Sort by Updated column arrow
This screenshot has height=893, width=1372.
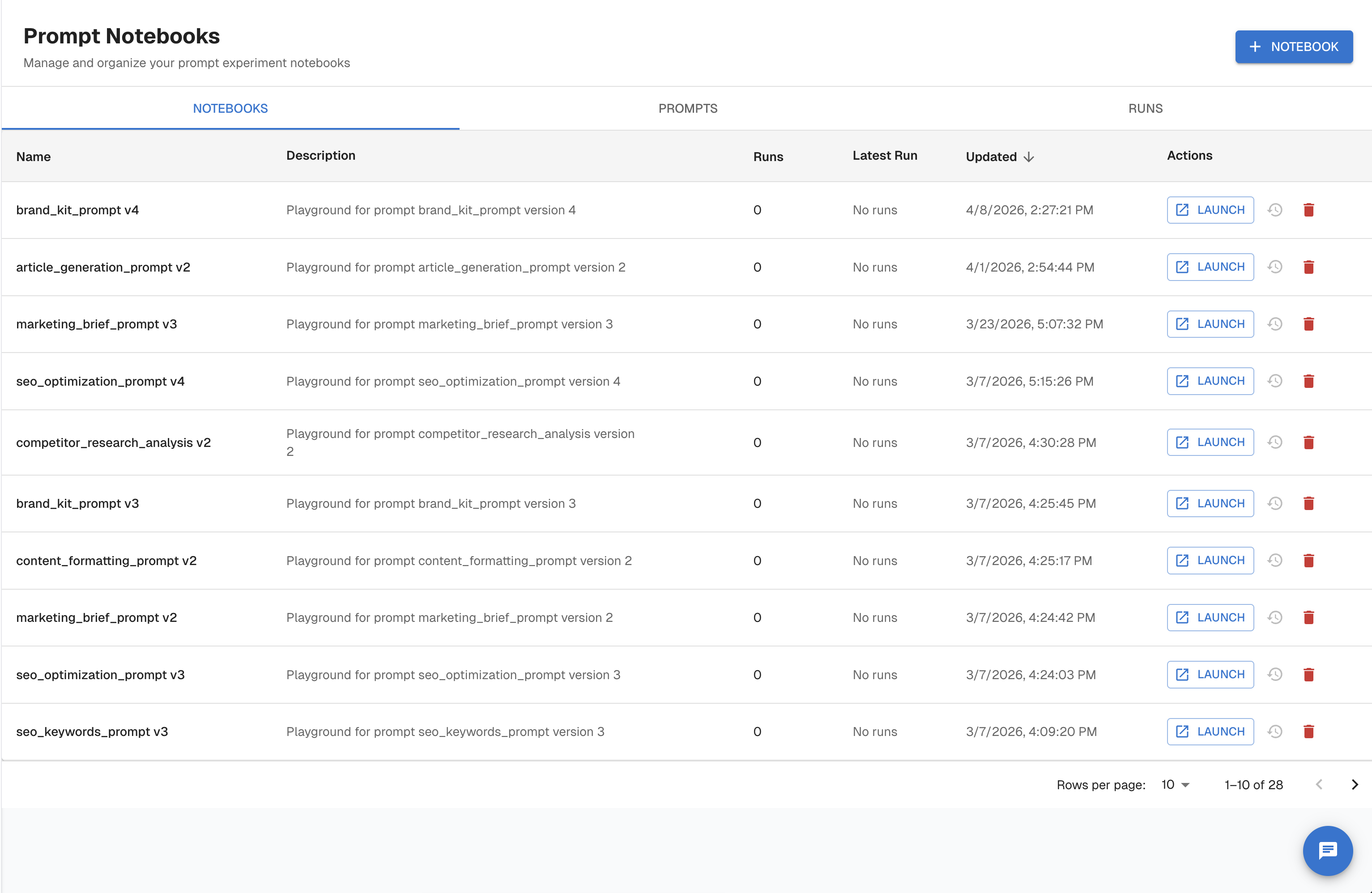coord(1029,157)
